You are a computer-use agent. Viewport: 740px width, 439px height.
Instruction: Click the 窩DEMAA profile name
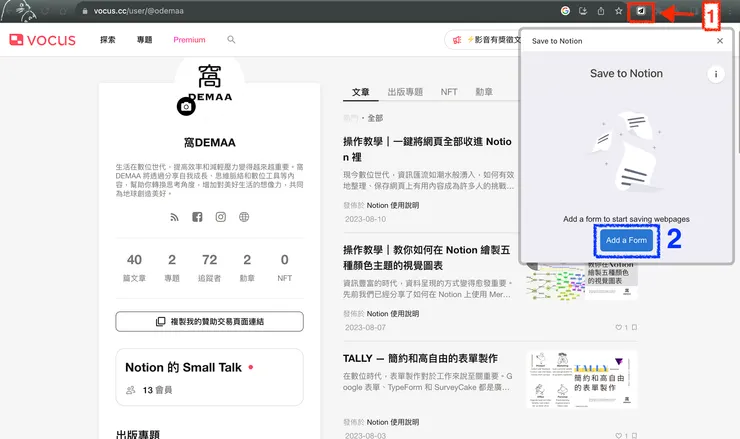coord(210,143)
